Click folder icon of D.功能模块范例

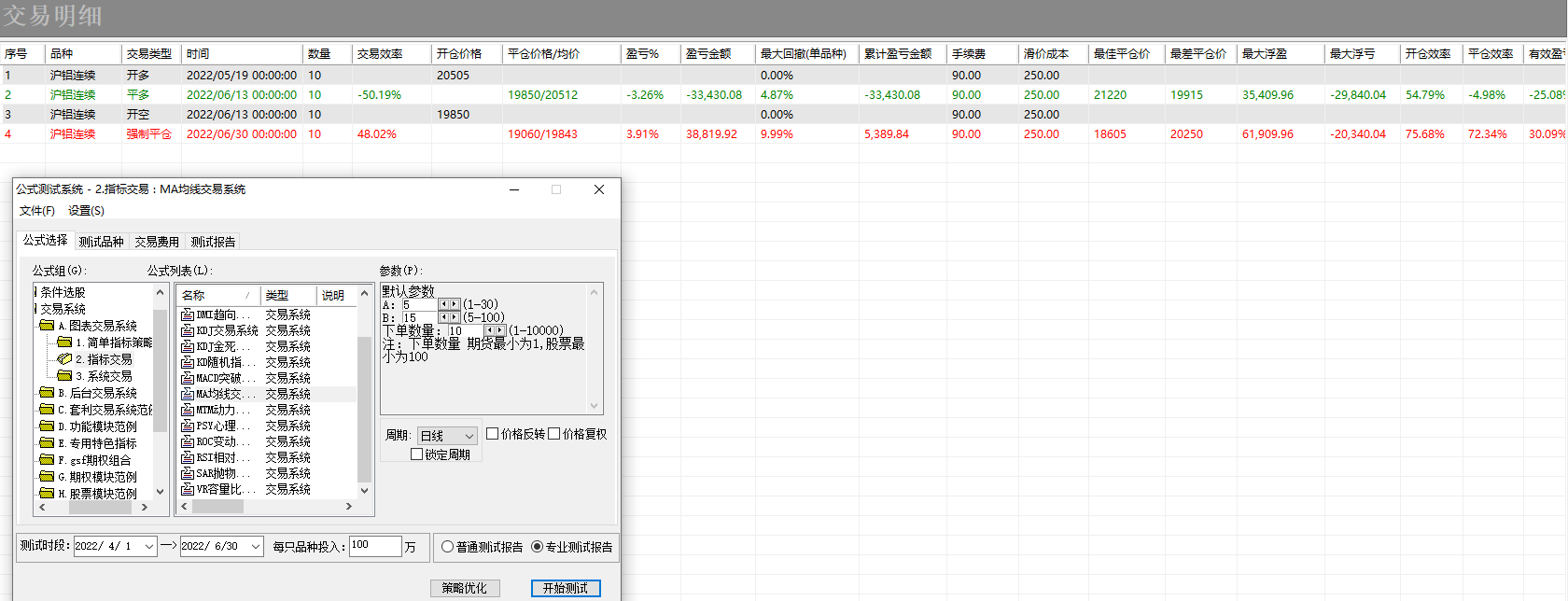(47, 426)
